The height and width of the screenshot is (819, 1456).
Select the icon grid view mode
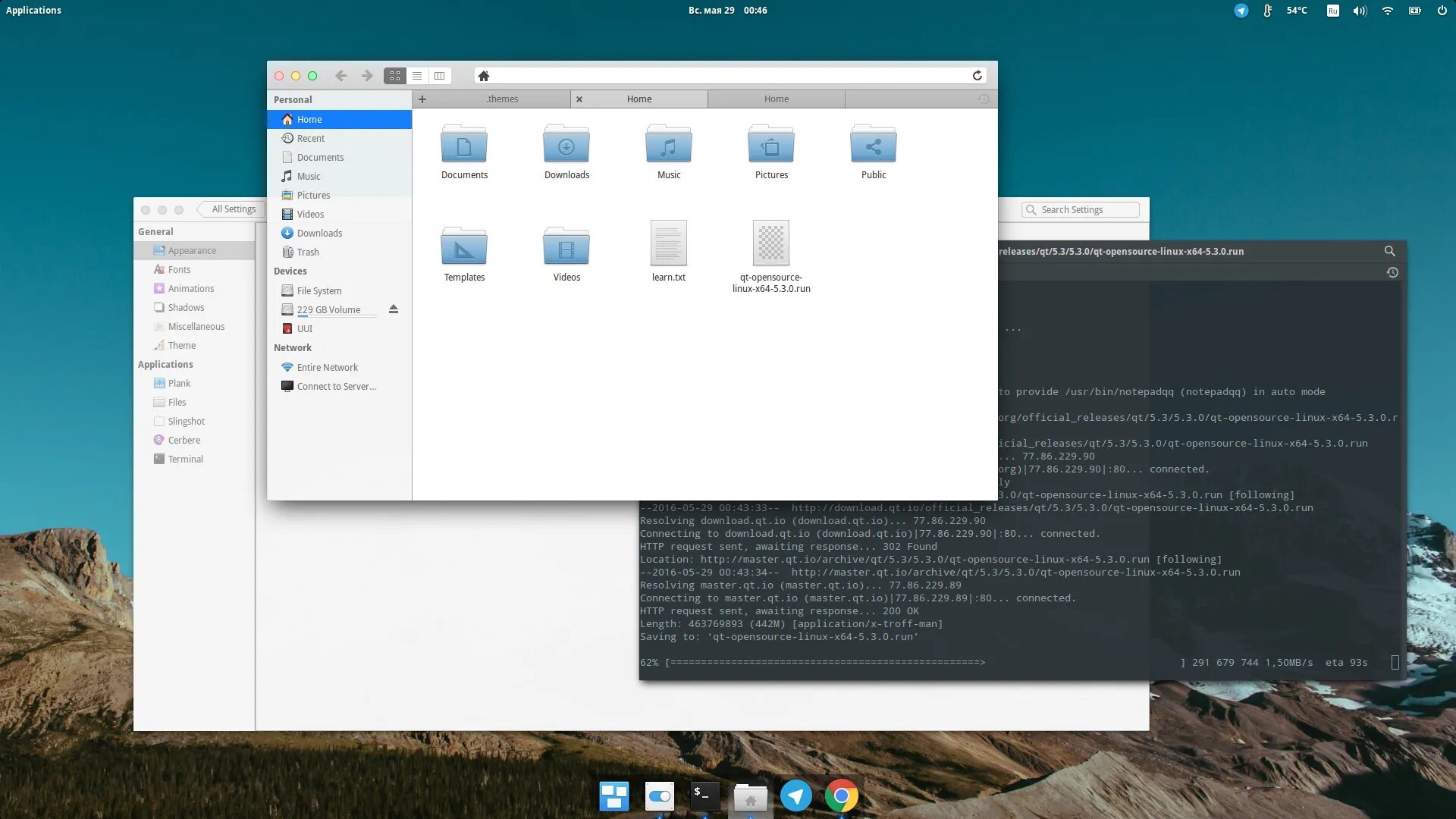tap(394, 76)
